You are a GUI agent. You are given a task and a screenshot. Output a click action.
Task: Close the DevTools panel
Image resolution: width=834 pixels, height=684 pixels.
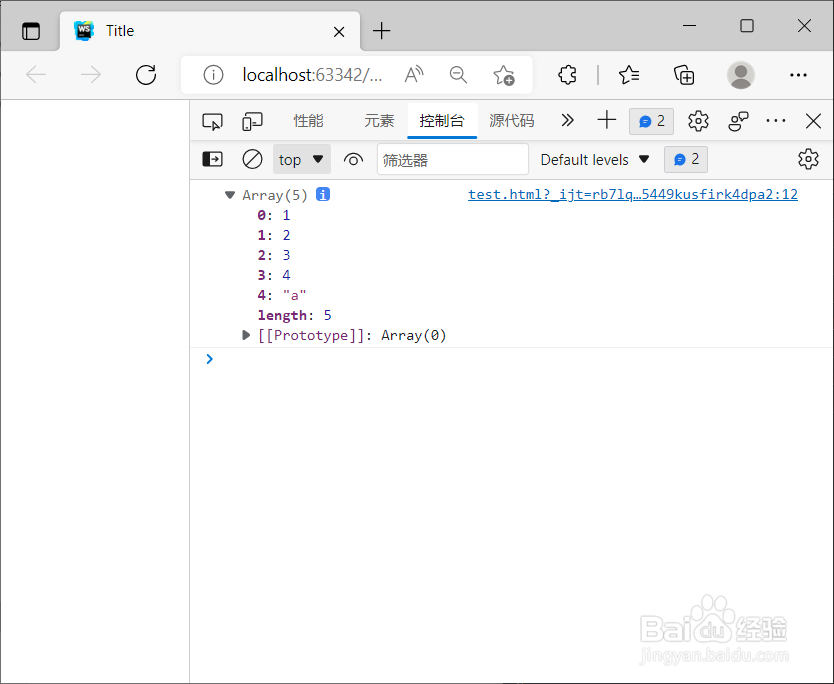tap(813, 121)
